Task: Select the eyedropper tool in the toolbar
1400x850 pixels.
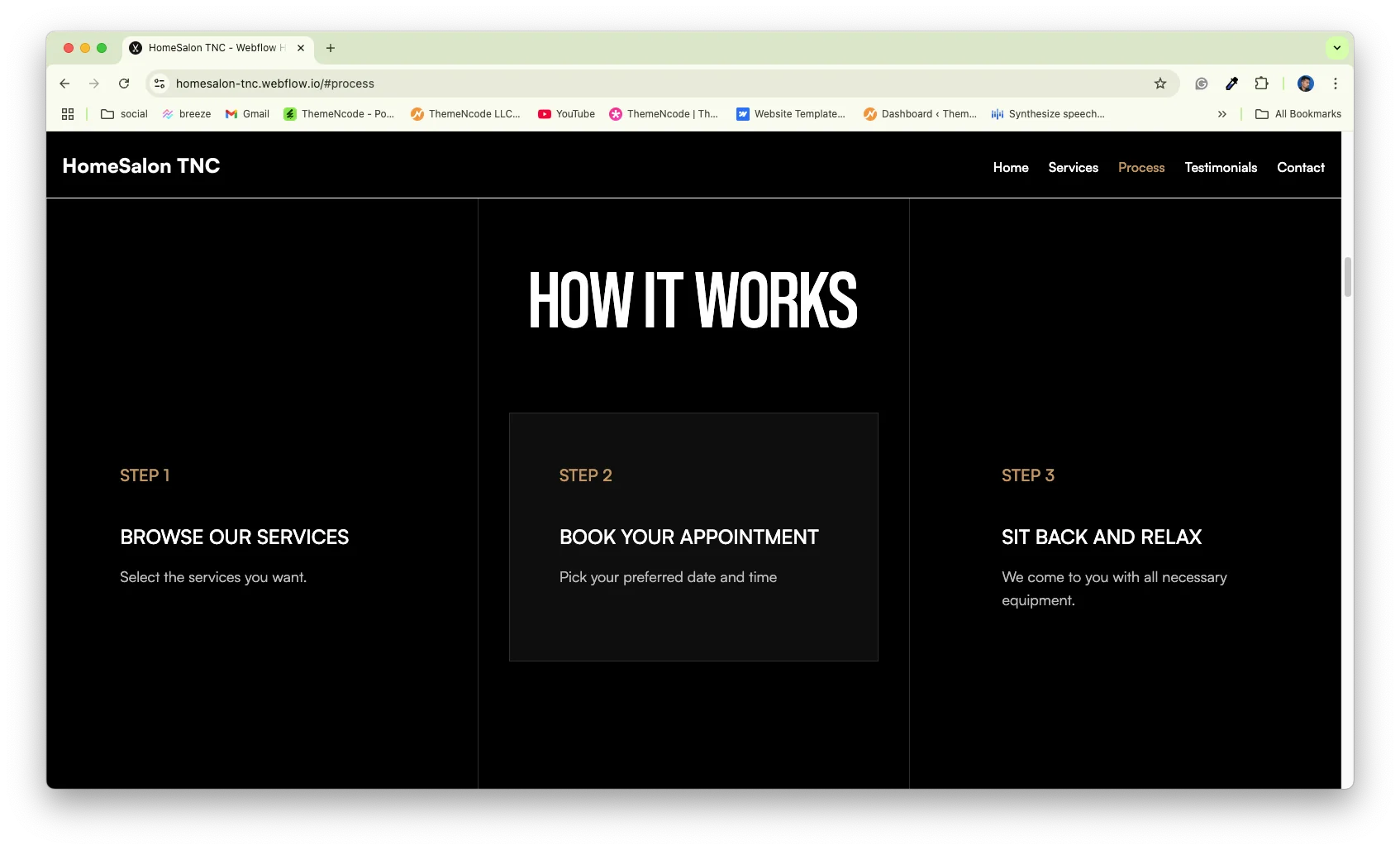Action: [1231, 84]
